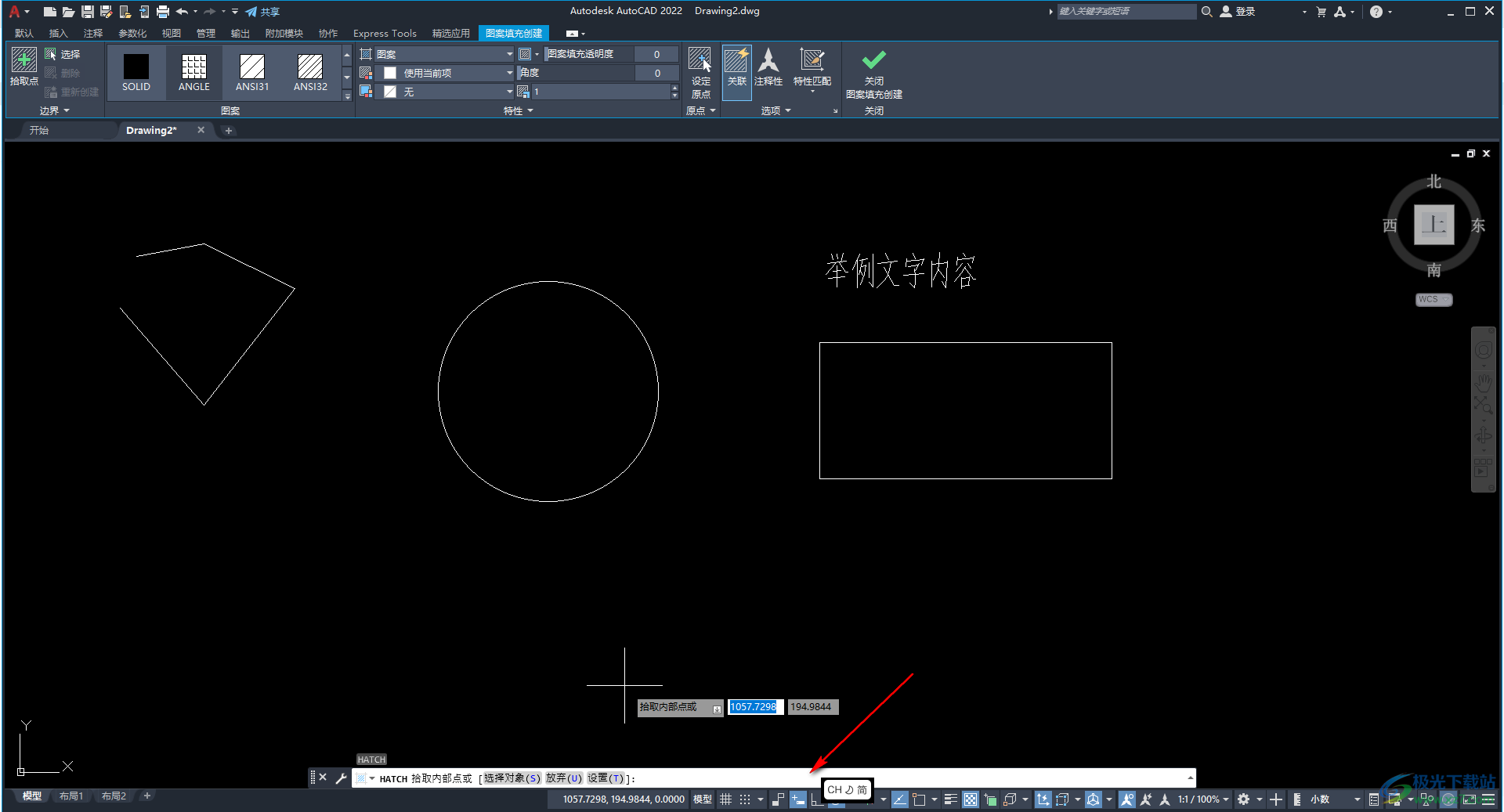Toggle isometric drafting / object snap tracking icon
Viewport: 1504px width, 812px height.
click(900, 799)
